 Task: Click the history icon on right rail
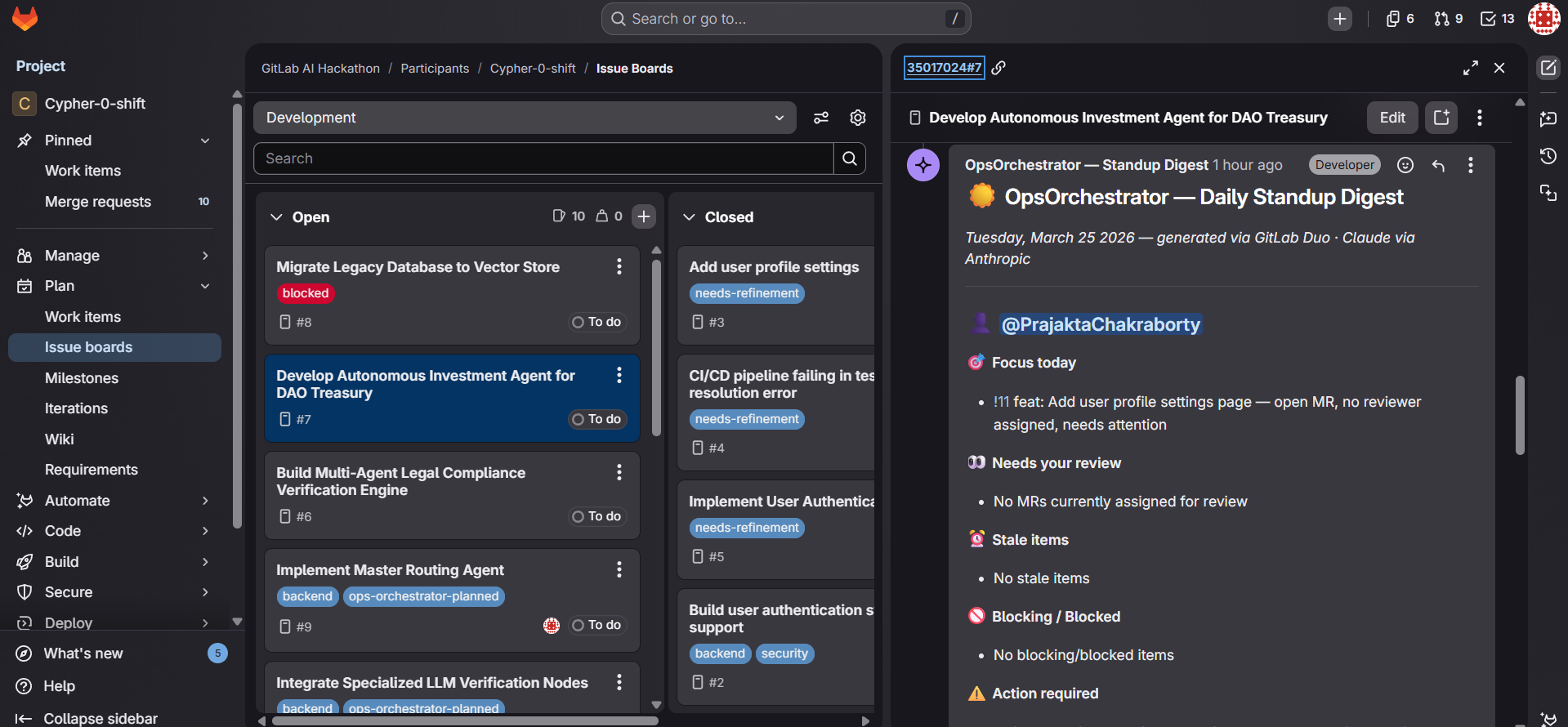click(x=1548, y=156)
